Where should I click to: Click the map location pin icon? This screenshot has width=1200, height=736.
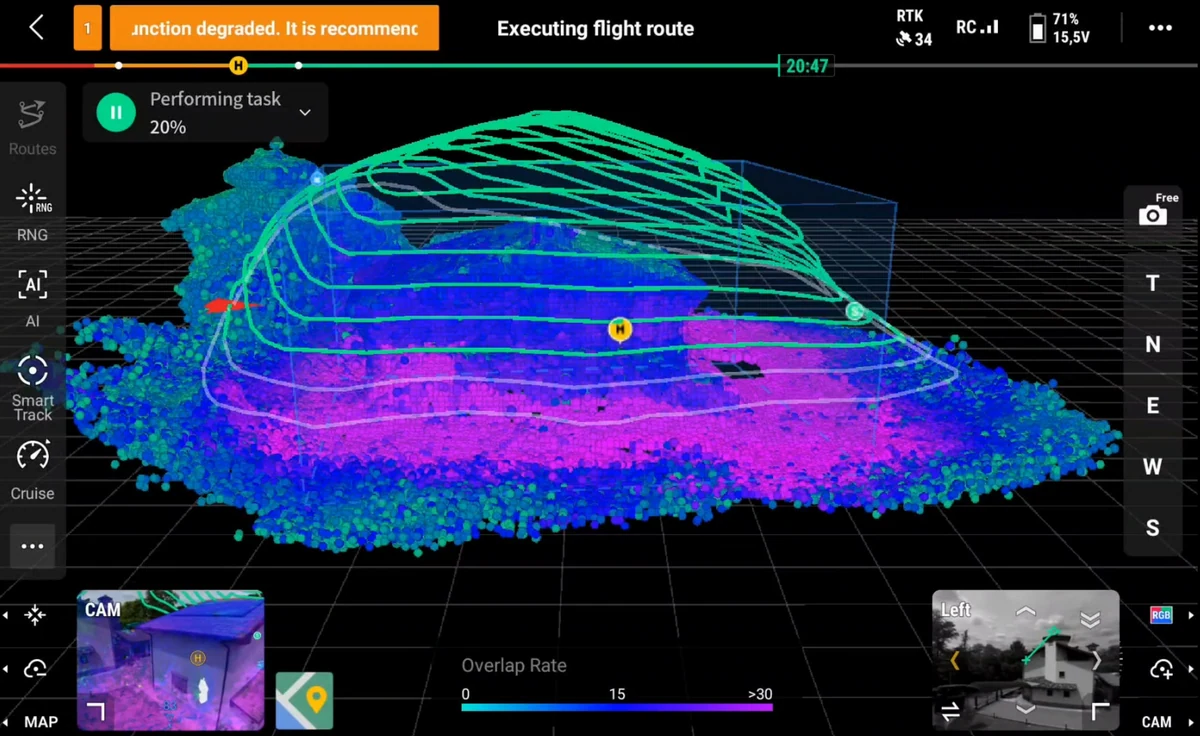[304, 700]
